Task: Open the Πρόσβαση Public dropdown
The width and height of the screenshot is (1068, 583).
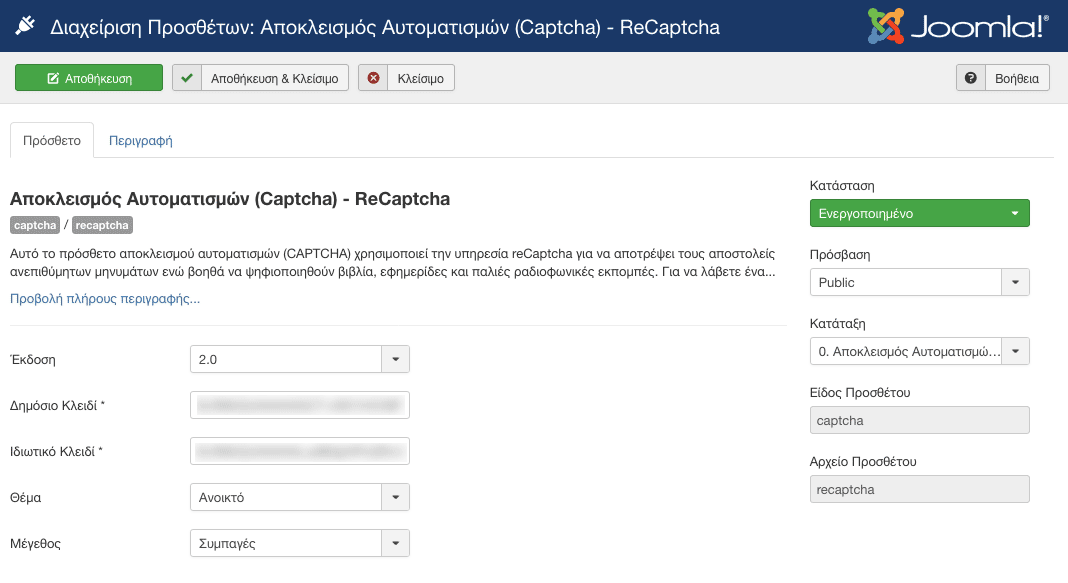Action: 920,282
